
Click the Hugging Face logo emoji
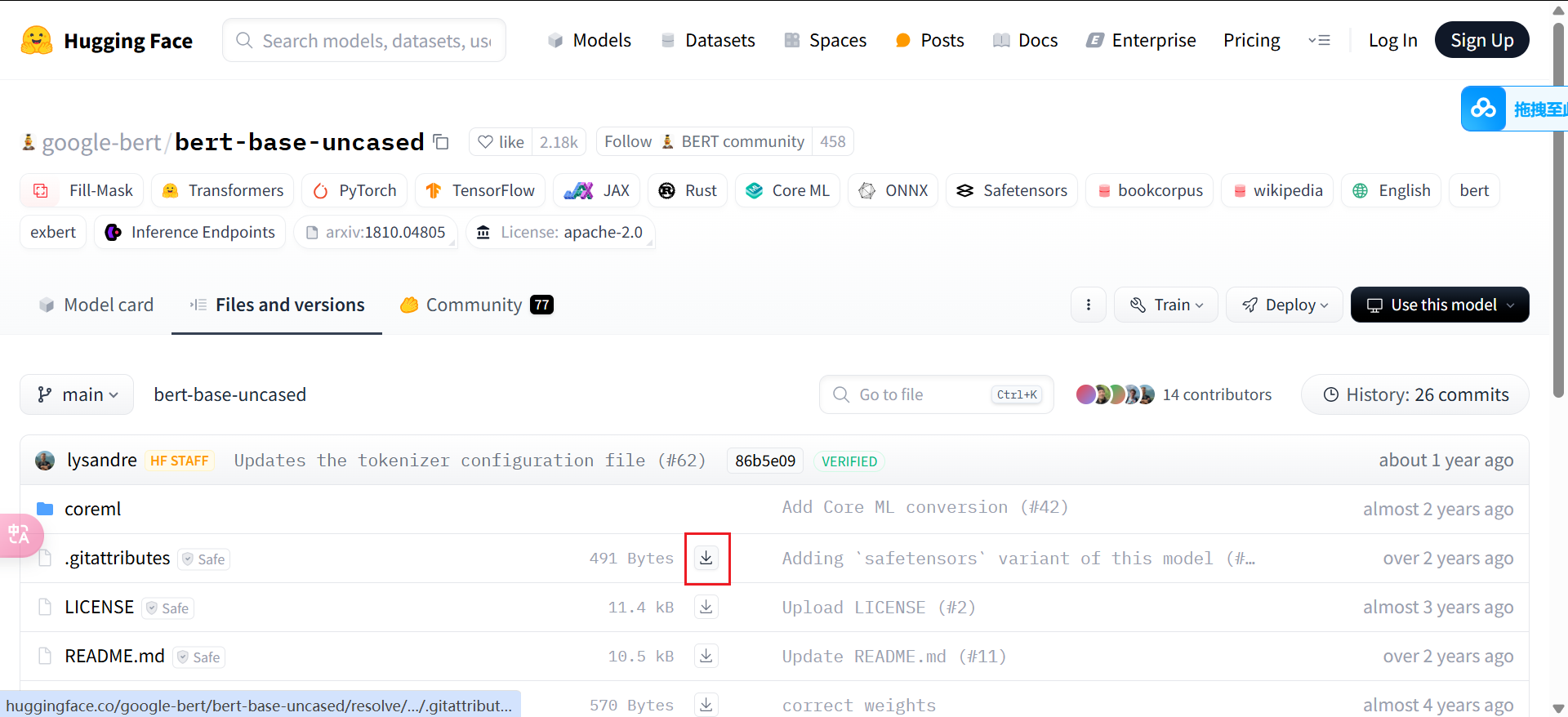37,40
